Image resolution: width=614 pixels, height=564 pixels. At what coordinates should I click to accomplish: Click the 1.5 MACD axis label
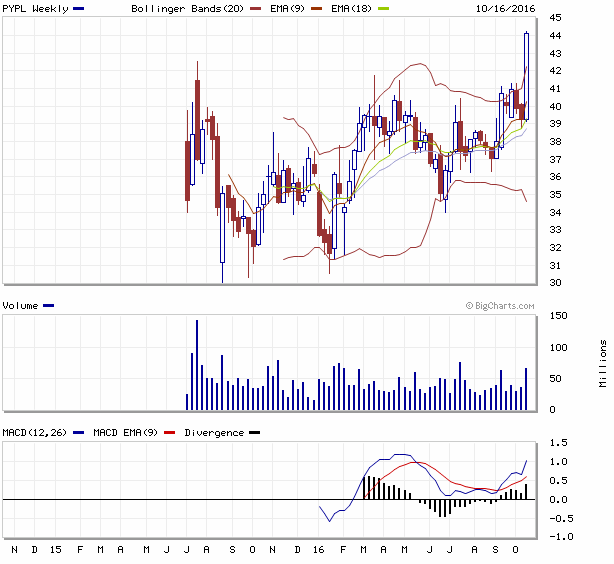[x=558, y=443]
